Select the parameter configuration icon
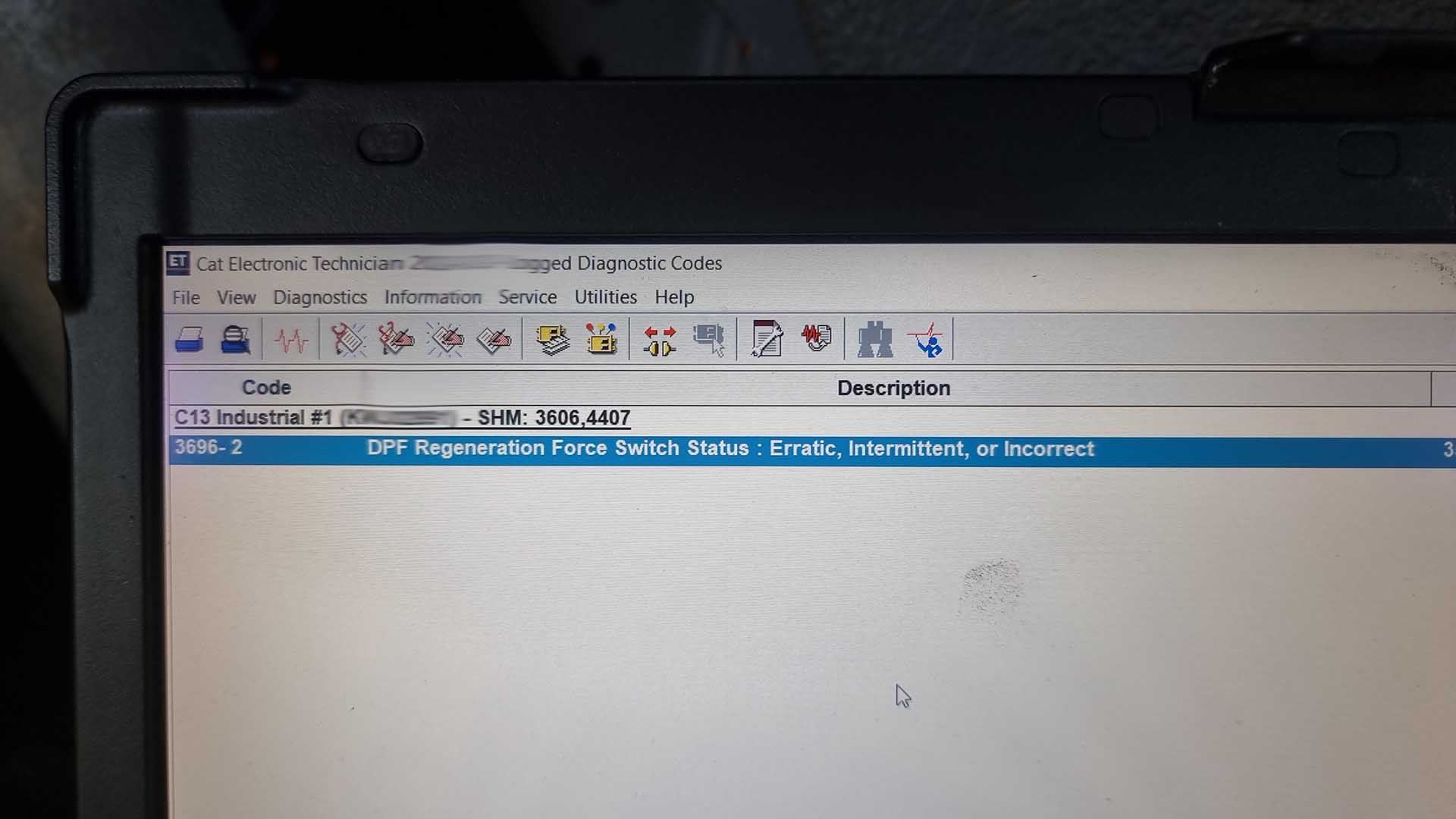Viewport: 1456px width, 819px height. coord(602,340)
